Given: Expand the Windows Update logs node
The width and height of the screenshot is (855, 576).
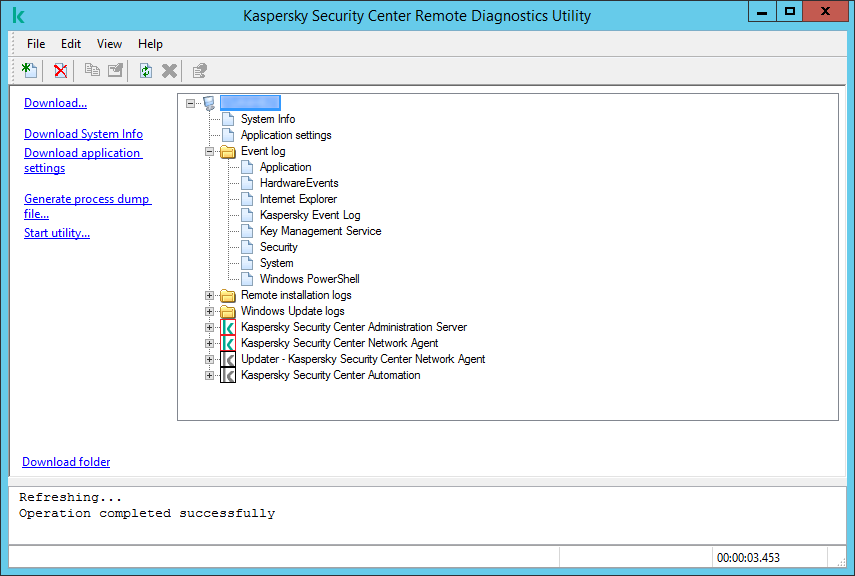Looking at the screenshot, I should (x=208, y=311).
